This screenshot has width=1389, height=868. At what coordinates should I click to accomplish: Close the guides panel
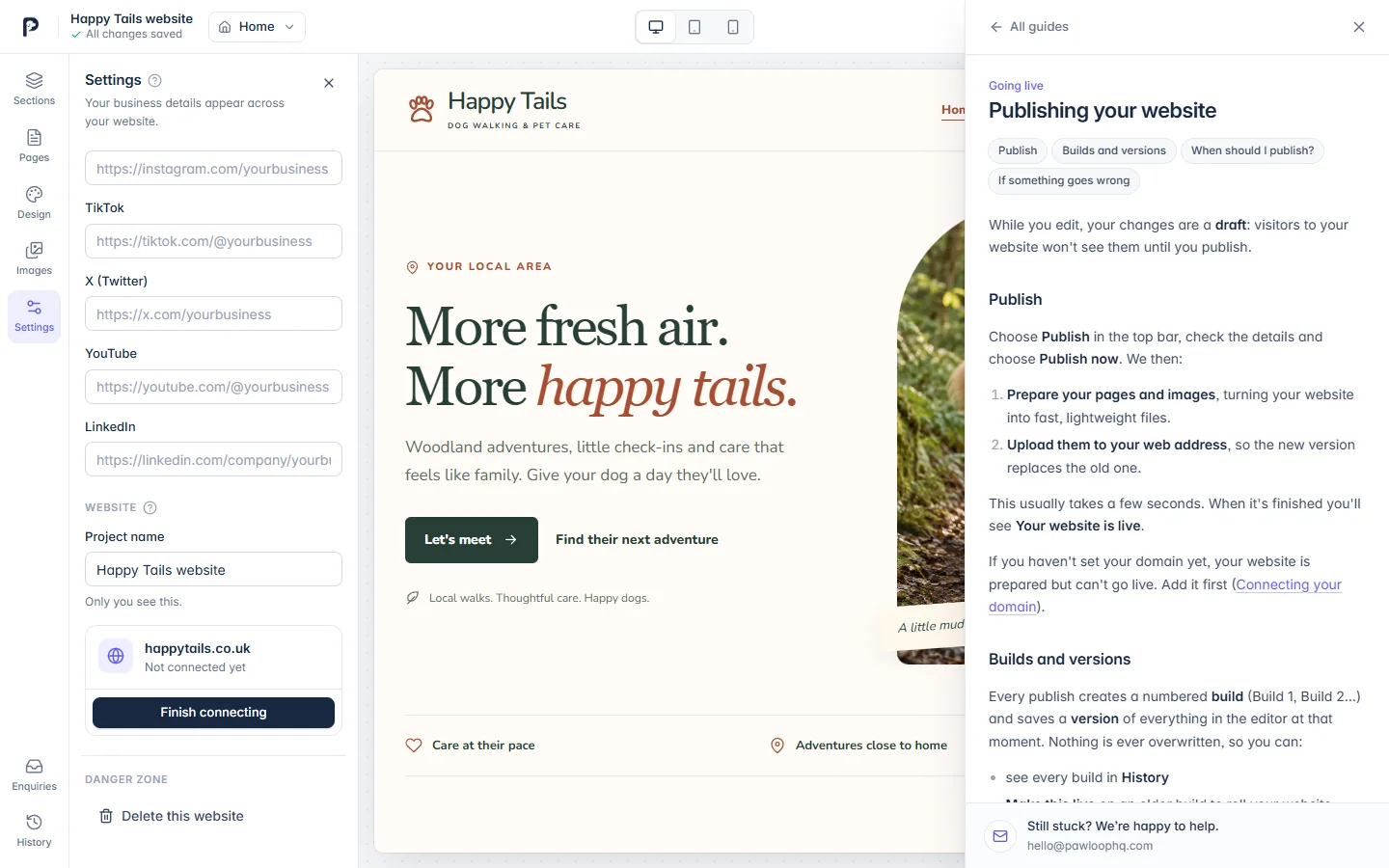tap(1359, 27)
